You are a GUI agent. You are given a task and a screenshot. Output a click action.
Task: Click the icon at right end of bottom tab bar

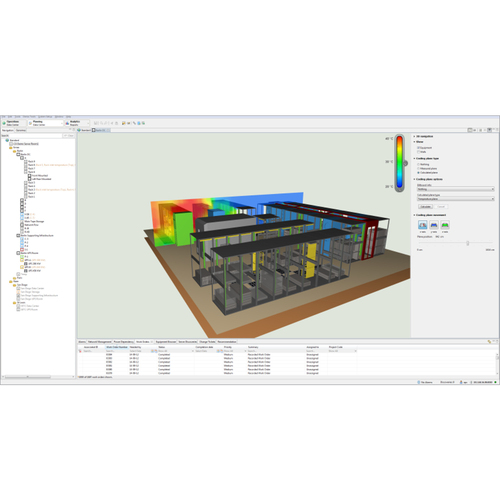[489, 342]
